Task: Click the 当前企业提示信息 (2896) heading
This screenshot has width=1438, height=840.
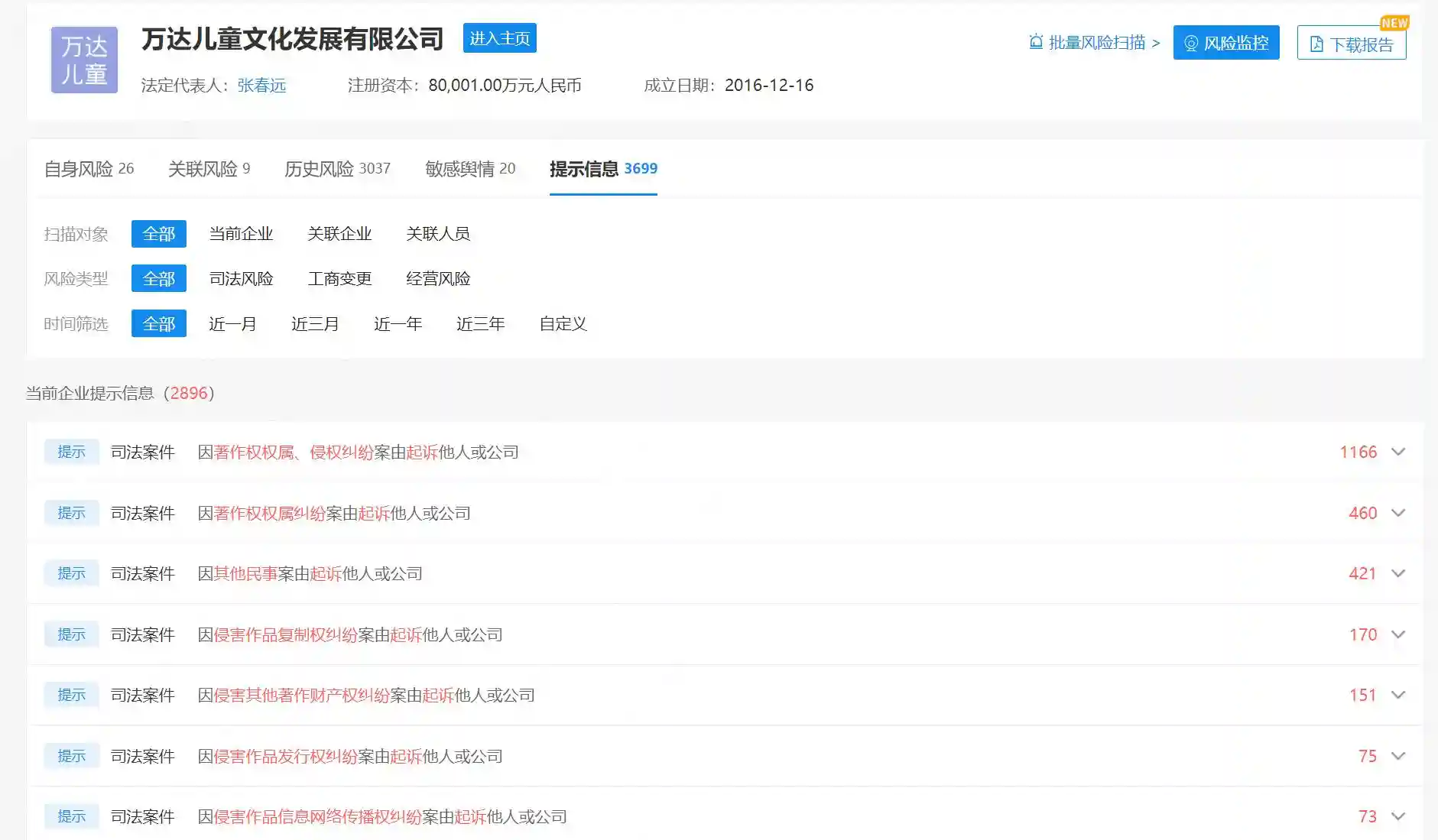Action: pyautogui.click(x=120, y=393)
